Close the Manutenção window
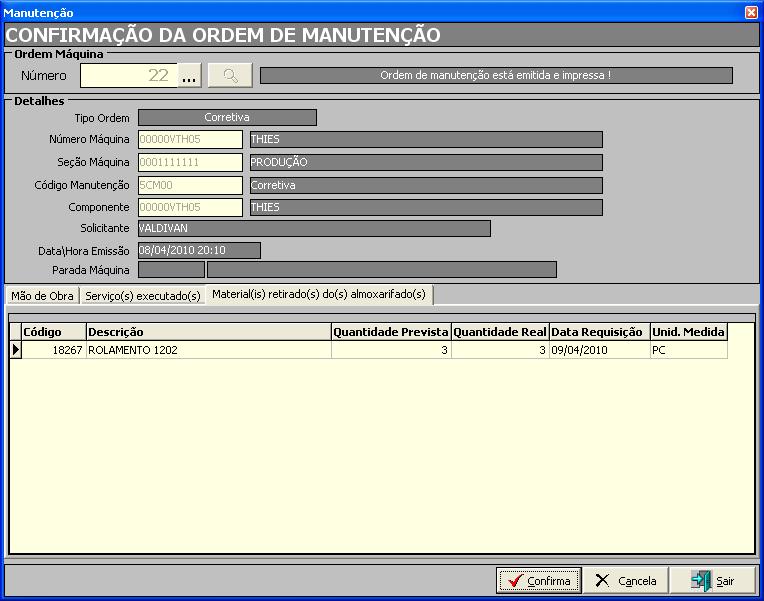The image size is (764, 601). [x=751, y=12]
